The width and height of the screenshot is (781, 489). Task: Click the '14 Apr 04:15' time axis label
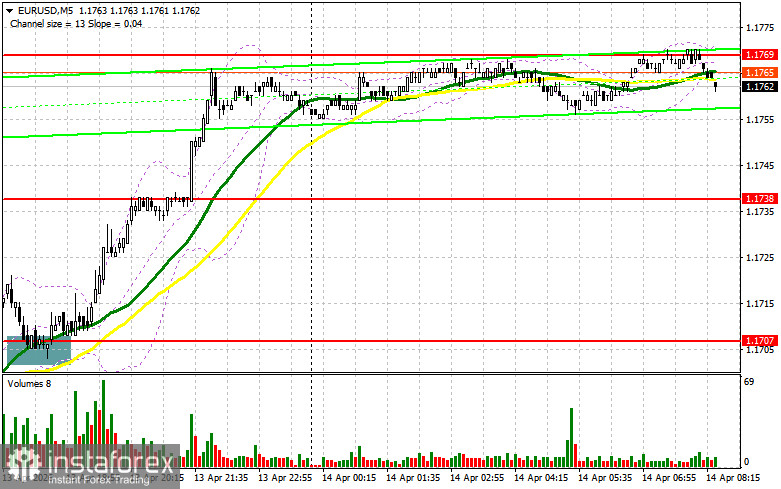(541, 478)
